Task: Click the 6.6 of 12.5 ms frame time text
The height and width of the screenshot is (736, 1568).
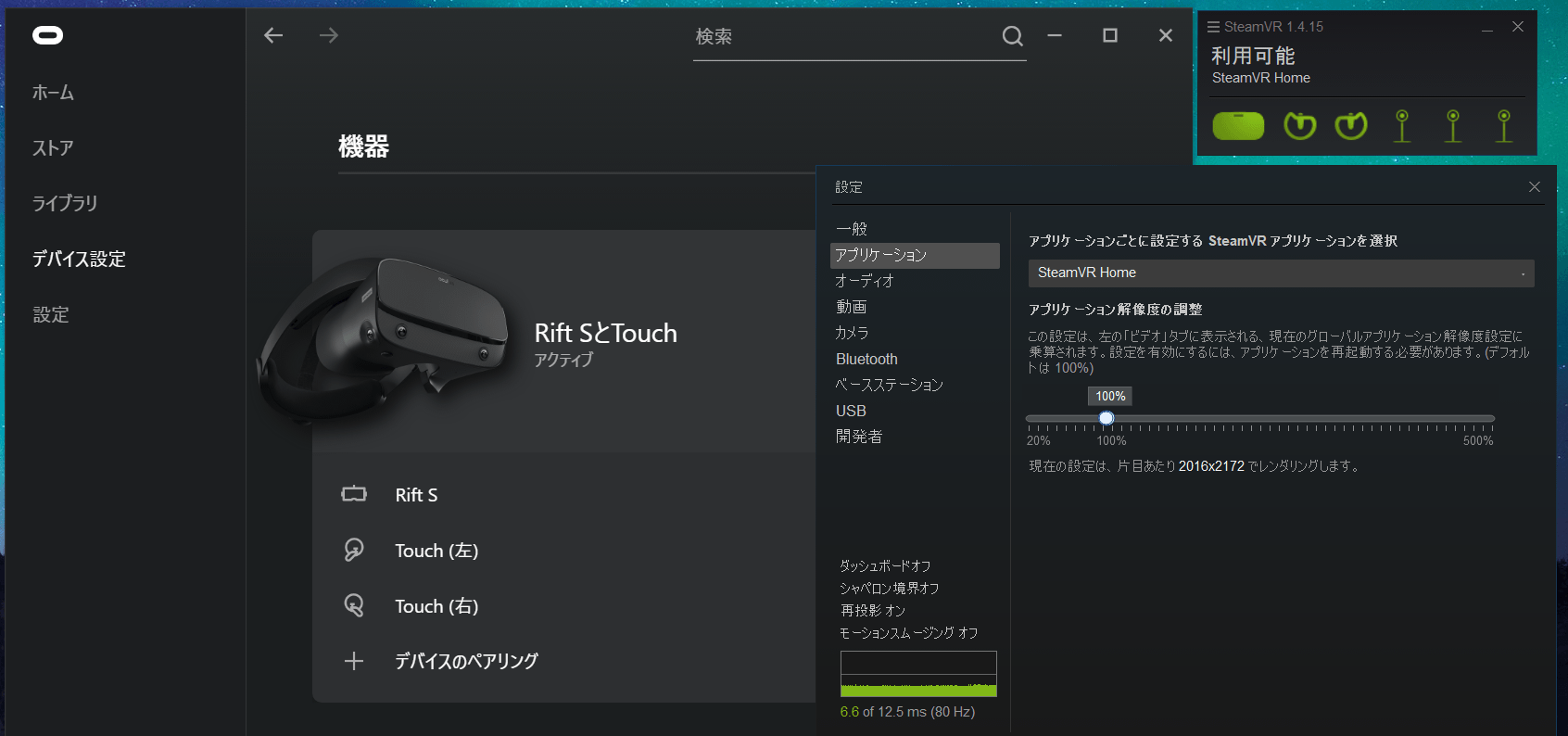Action: (907, 712)
